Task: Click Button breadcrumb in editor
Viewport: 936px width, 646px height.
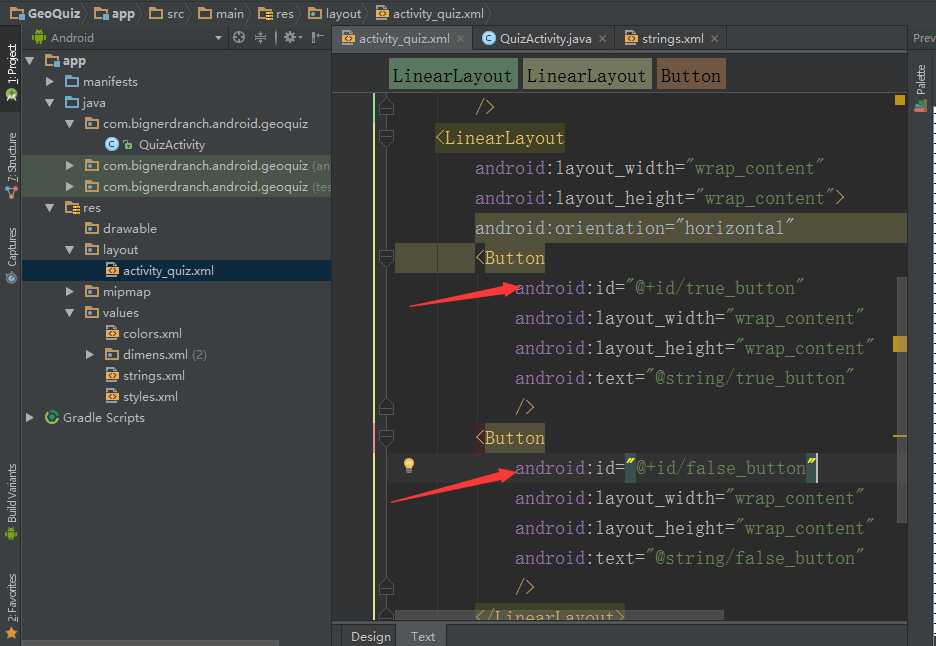Action: (x=691, y=75)
